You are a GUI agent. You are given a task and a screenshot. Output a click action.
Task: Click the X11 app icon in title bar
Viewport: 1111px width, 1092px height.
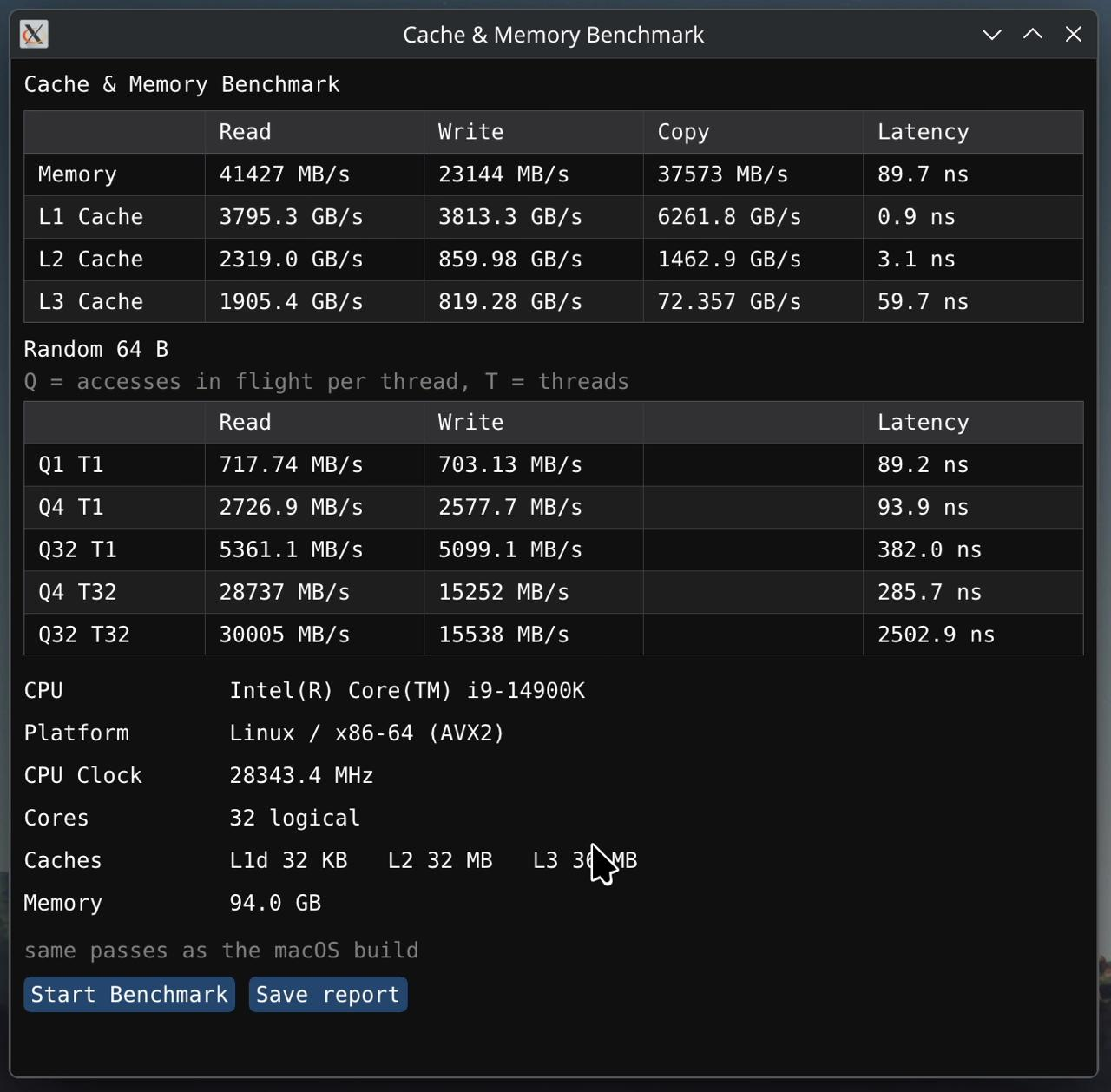coord(34,35)
